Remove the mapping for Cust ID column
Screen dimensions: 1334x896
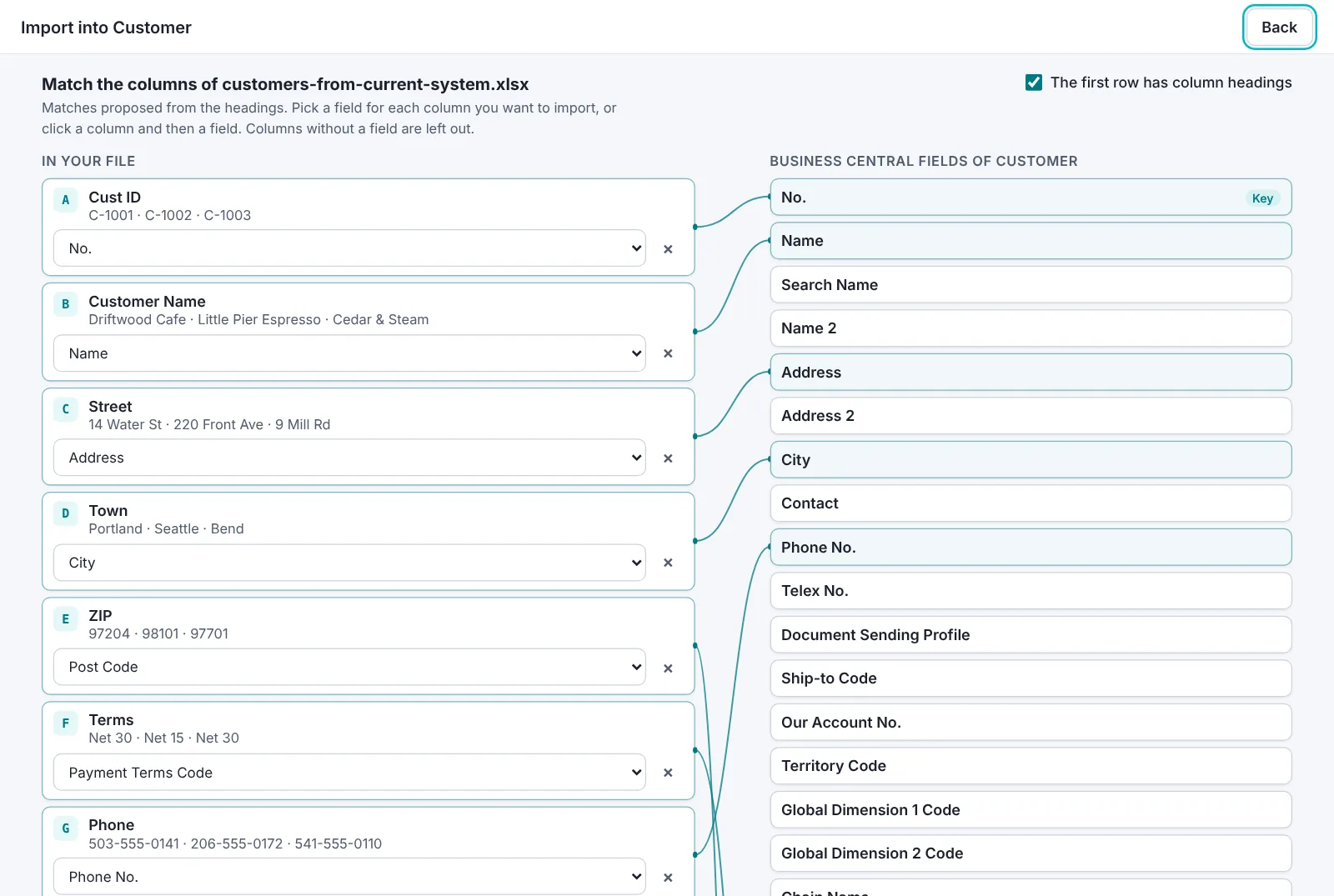[x=668, y=248]
